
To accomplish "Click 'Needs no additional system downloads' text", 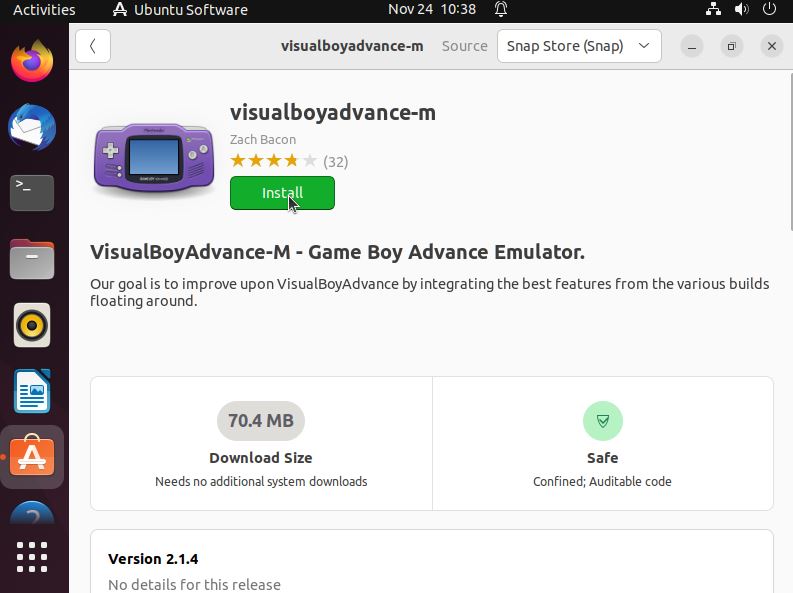I will [x=261, y=482].
